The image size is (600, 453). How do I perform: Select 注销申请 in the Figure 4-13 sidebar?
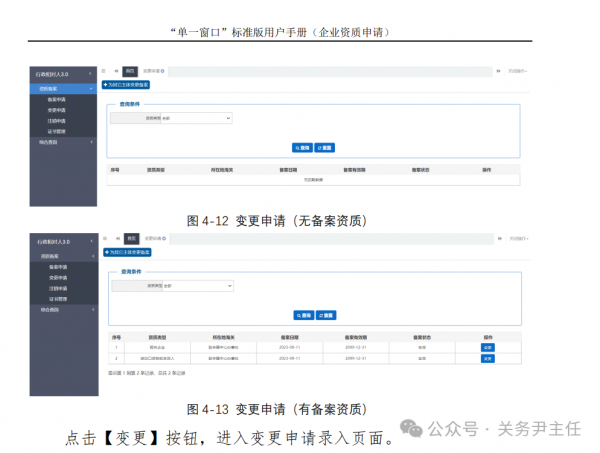click(58, 288)
